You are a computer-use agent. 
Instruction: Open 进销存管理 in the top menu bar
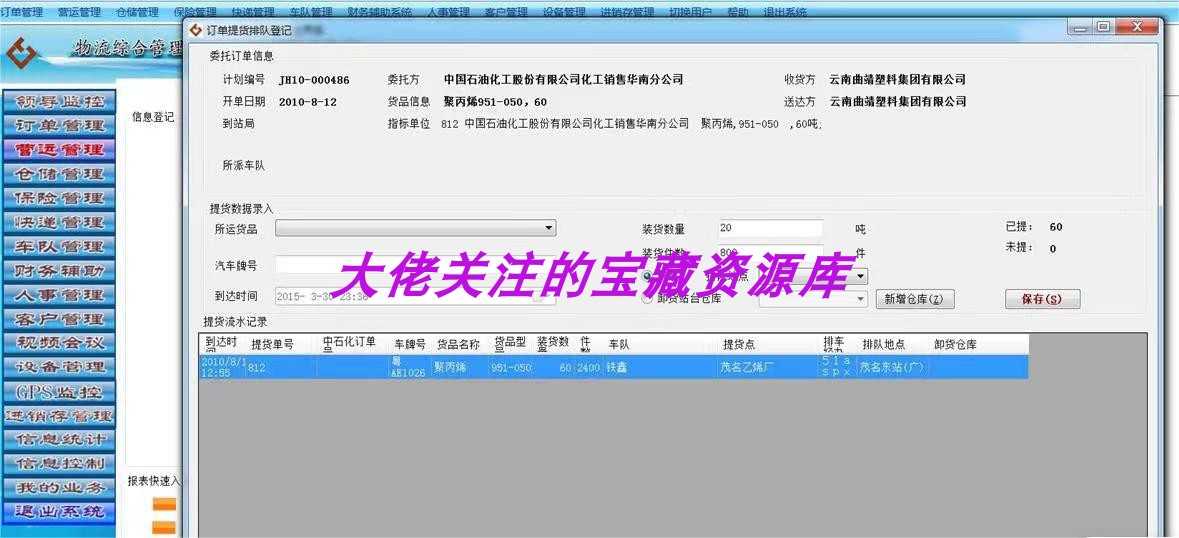click(627, 12)
